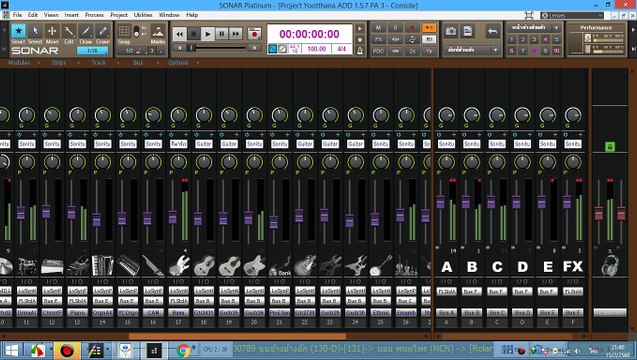
Task: Open the snap resolution 1/16 dropdown
Action: (x=92, y=51)
